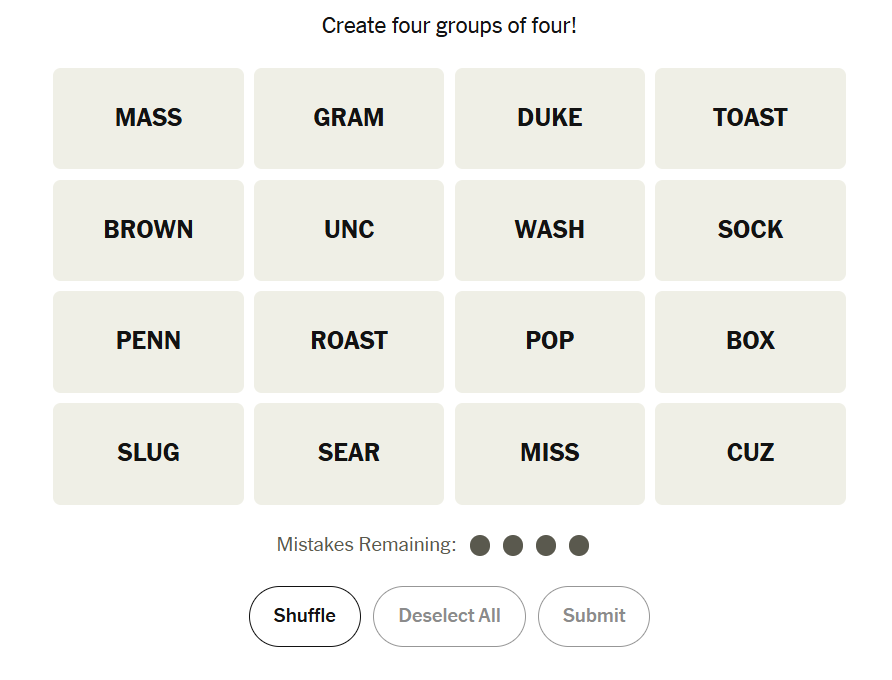Toggle the GRAM tile

pos(349,118)
